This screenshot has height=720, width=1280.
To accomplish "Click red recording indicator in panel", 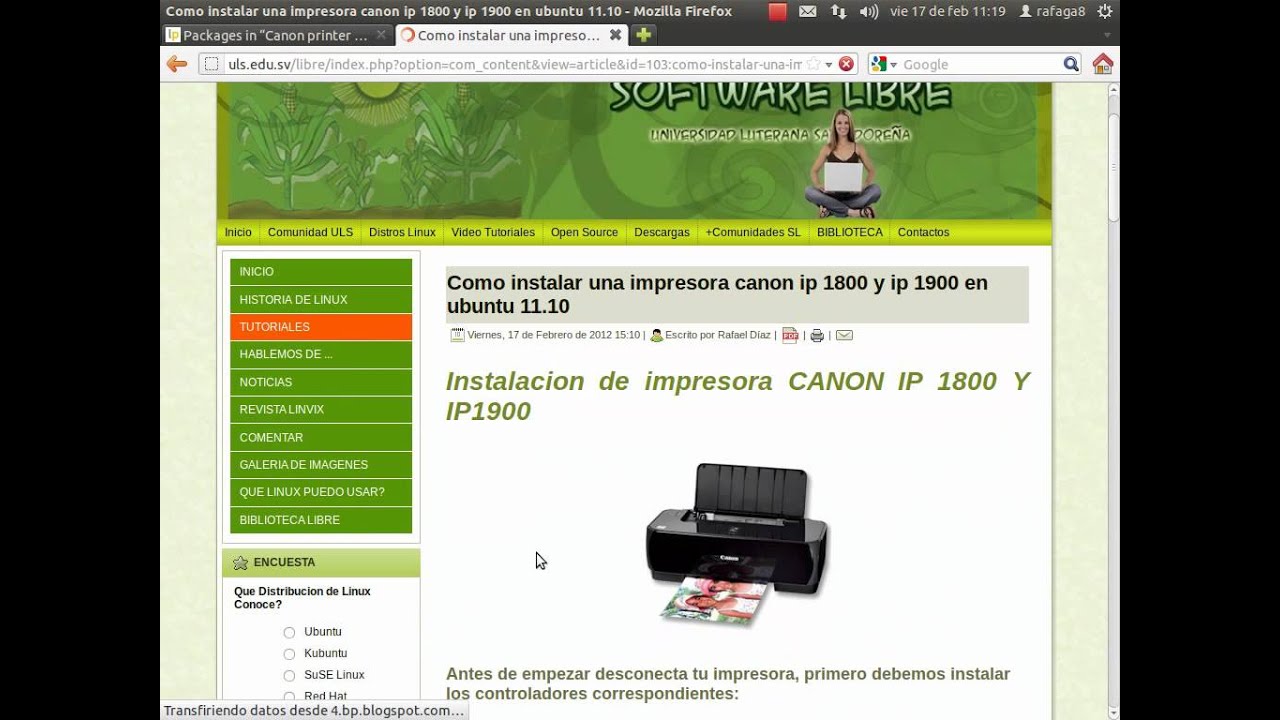I will point(777,12).
